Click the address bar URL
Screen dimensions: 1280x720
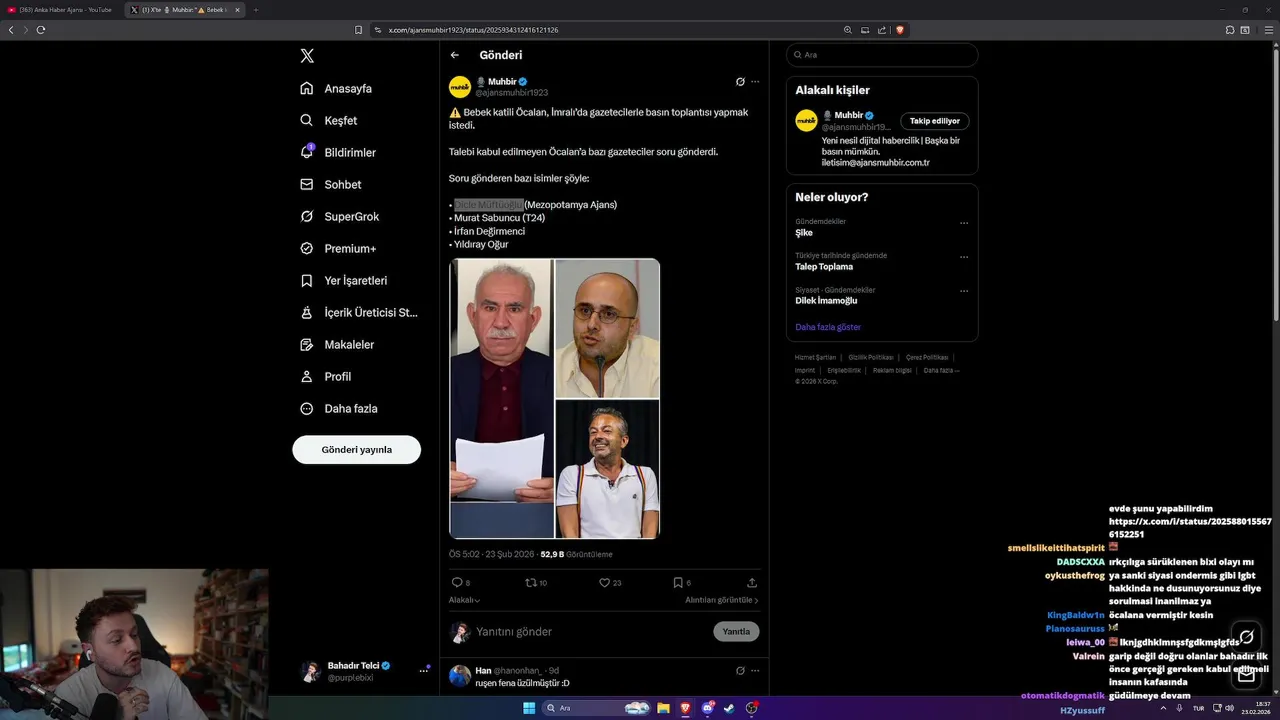tap(473, 30)
